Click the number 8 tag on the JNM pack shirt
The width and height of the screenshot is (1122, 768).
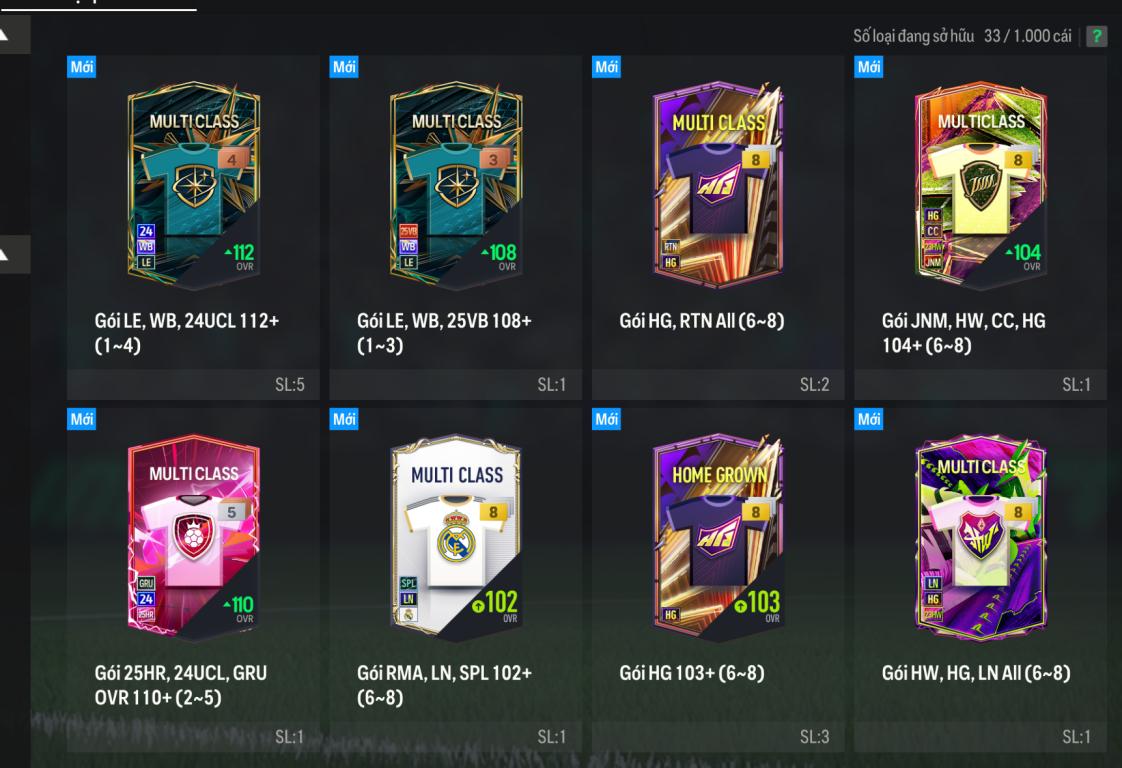pyautogui.click(x=1018, y=160)
